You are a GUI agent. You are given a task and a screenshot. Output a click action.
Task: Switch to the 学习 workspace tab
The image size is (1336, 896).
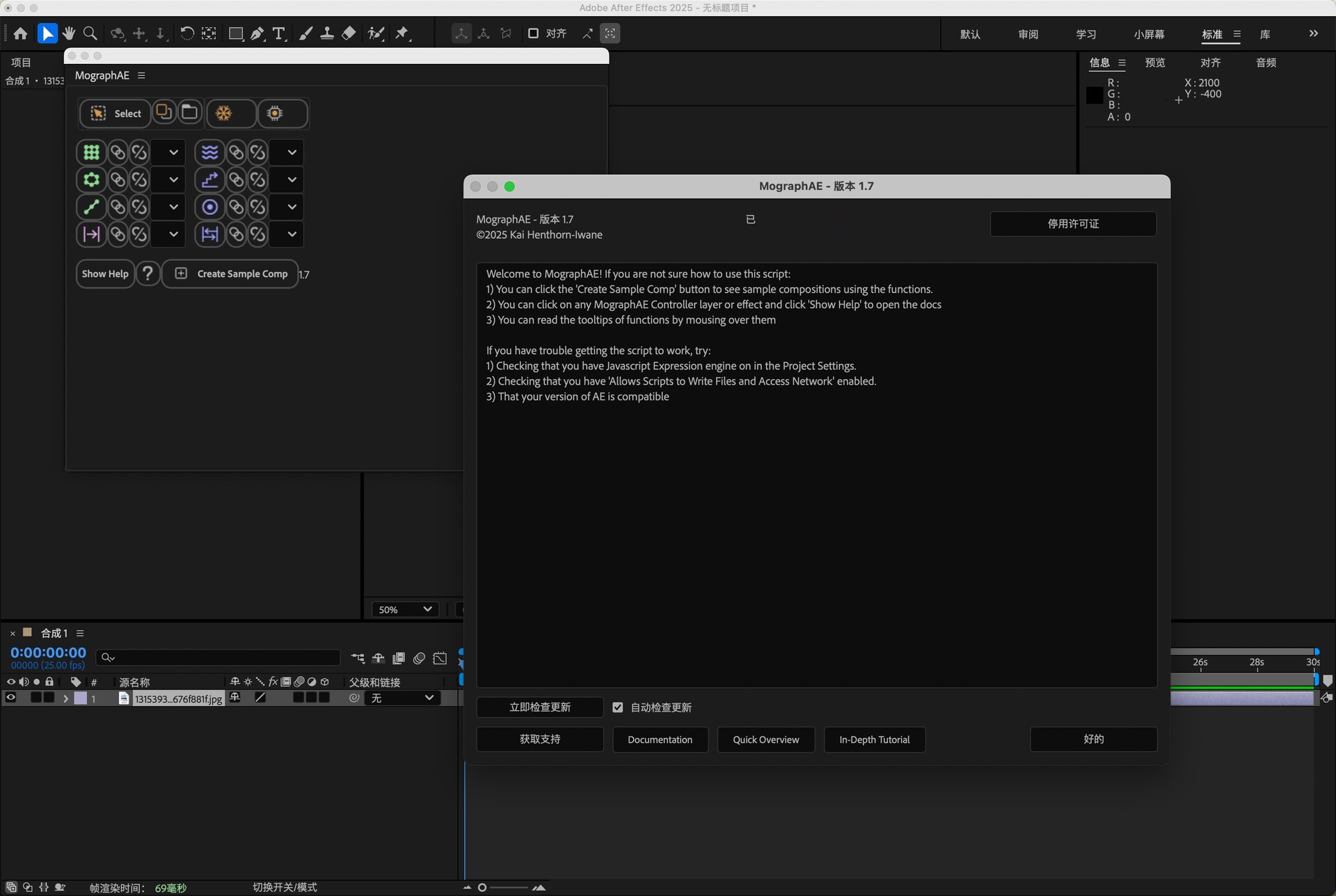1085,34
